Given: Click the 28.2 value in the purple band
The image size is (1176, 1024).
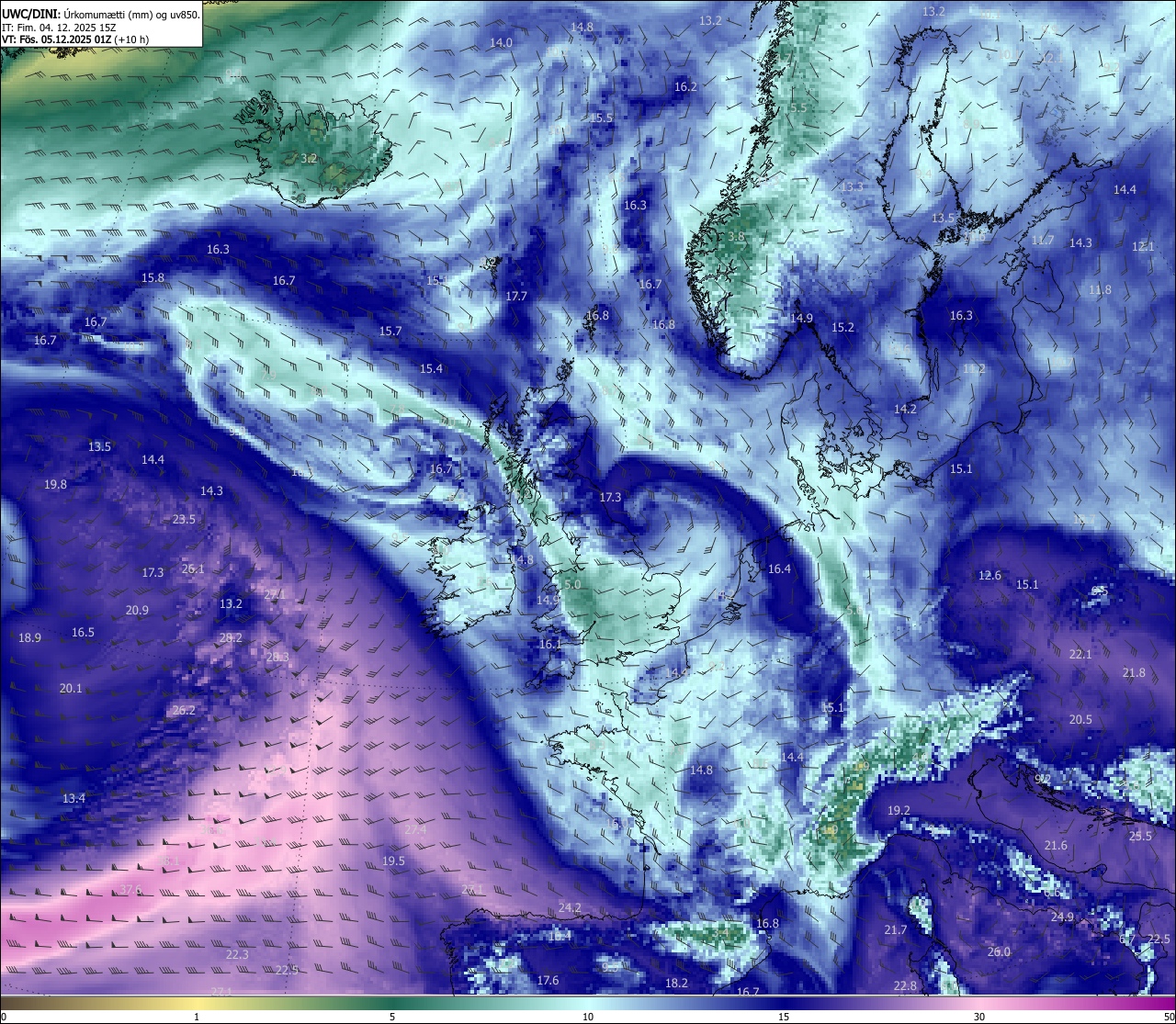Looking at the screenshot, I should (x=231, y=637).
